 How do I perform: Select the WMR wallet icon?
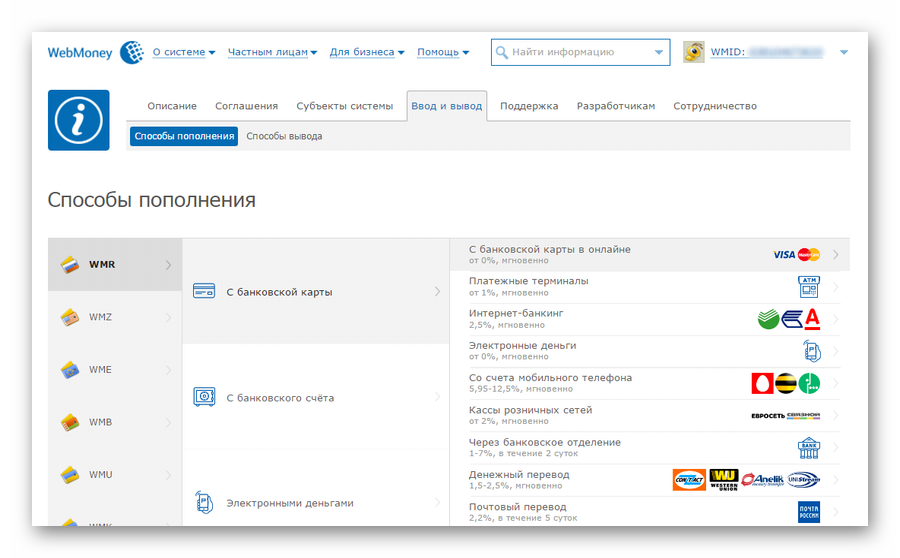pyautogui.click(x=70, y=265)
